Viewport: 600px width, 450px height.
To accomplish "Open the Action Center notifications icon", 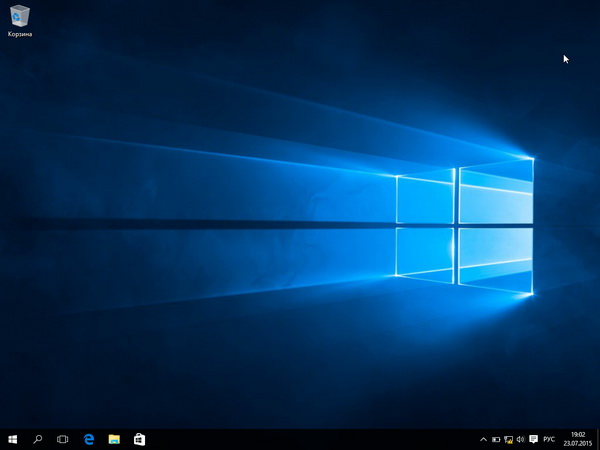I will tap(534, 439).
